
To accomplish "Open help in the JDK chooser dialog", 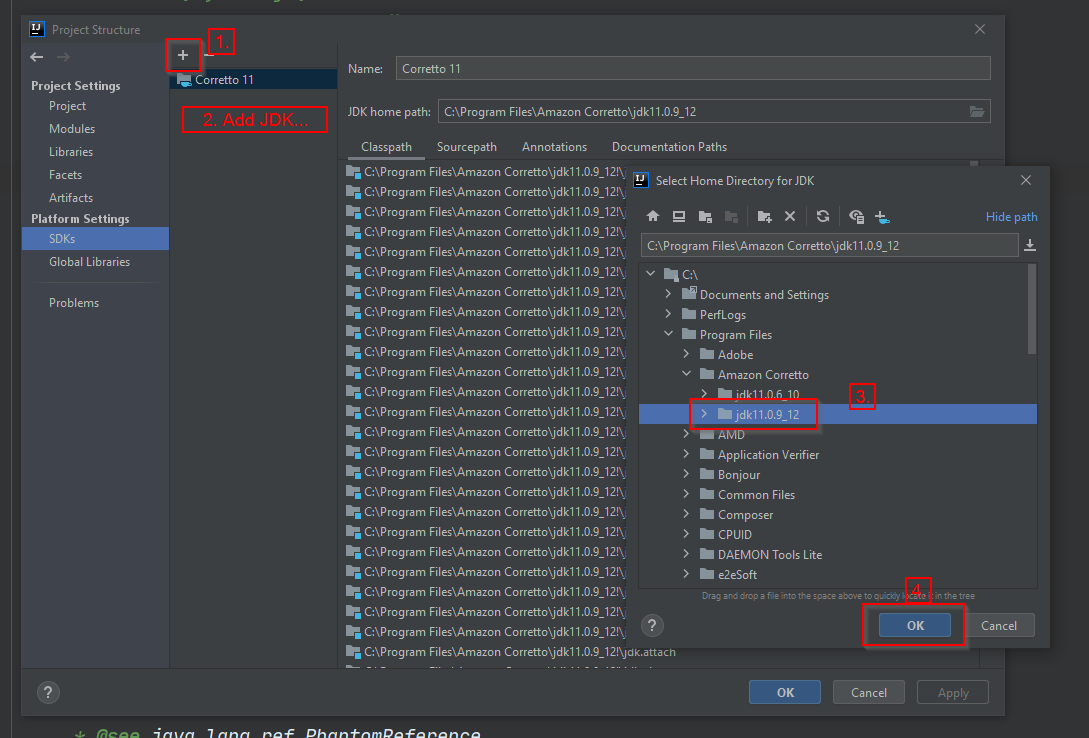I will tap(652, 626).
